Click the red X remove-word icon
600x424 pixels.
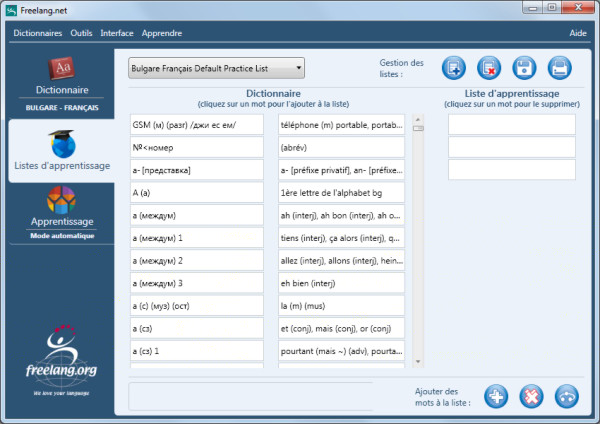[x=531, y=396]
